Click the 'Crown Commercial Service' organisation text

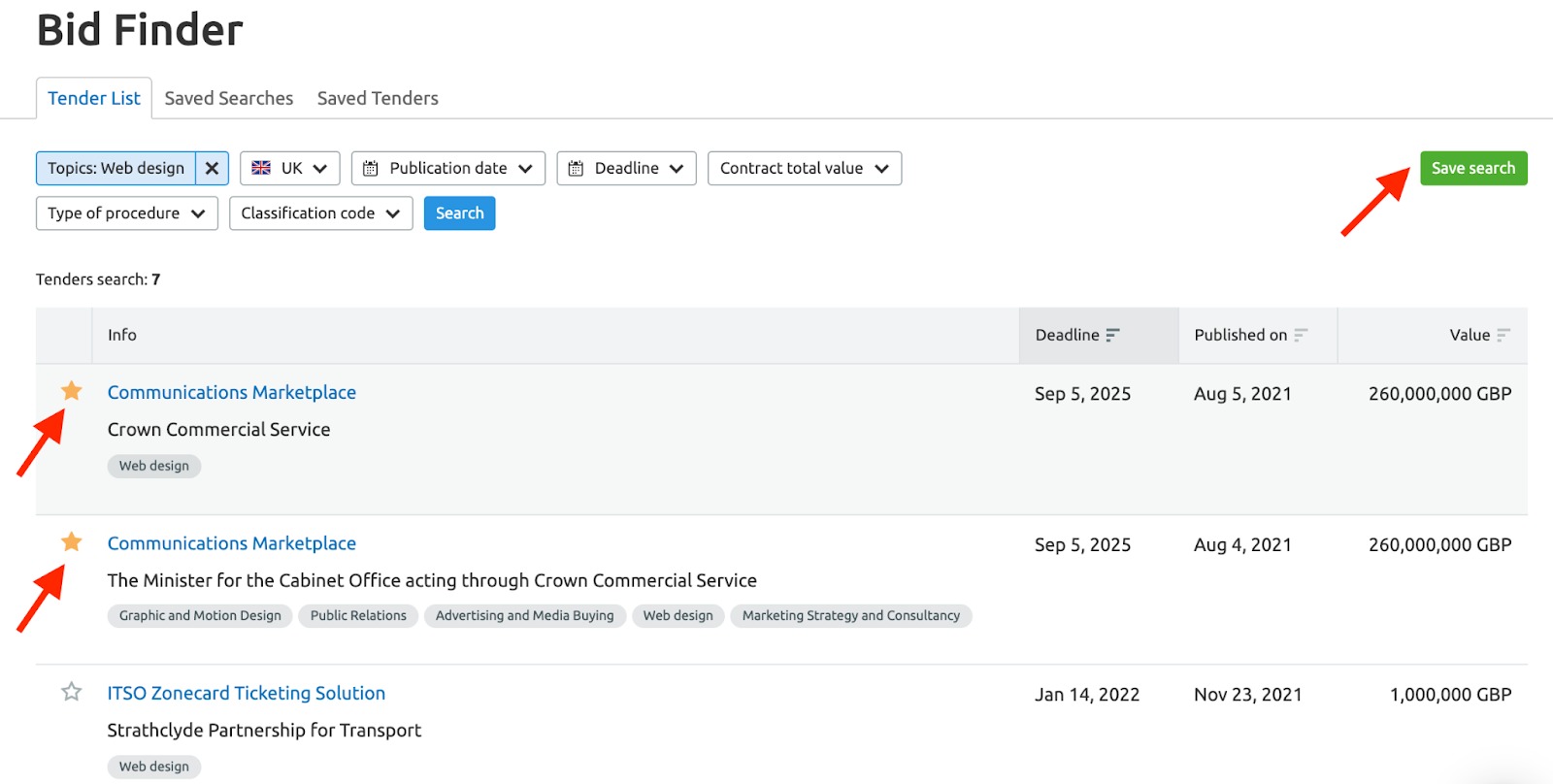pos(218,429)
